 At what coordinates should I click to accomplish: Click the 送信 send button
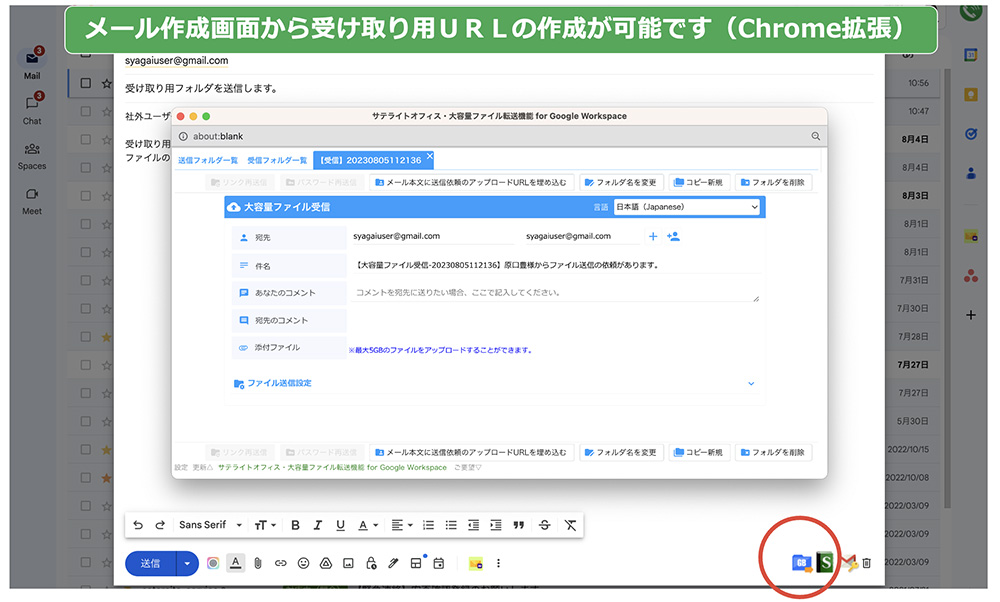pos(151,563)
